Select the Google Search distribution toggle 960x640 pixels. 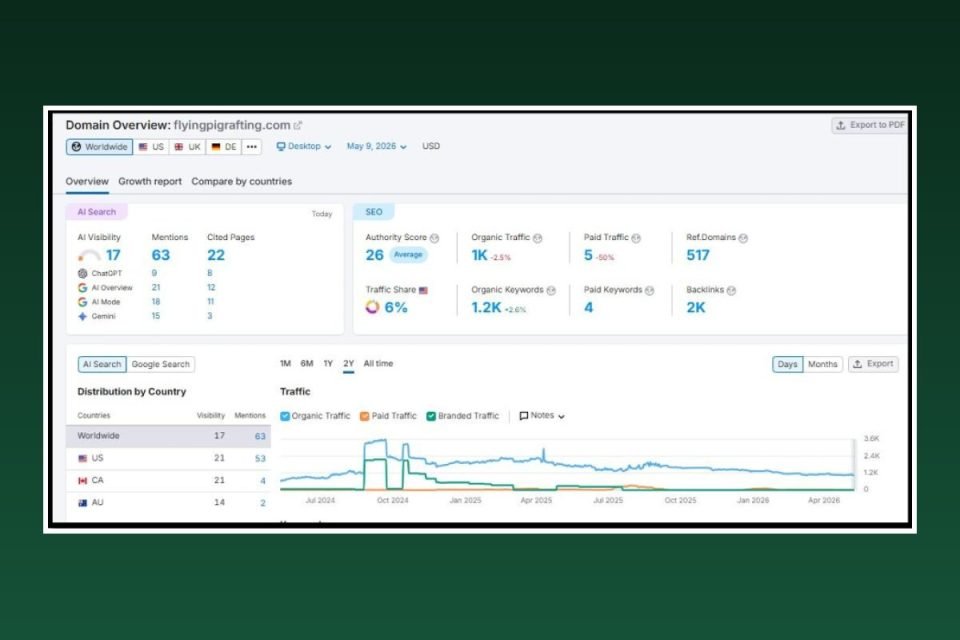tap(160, 364)
